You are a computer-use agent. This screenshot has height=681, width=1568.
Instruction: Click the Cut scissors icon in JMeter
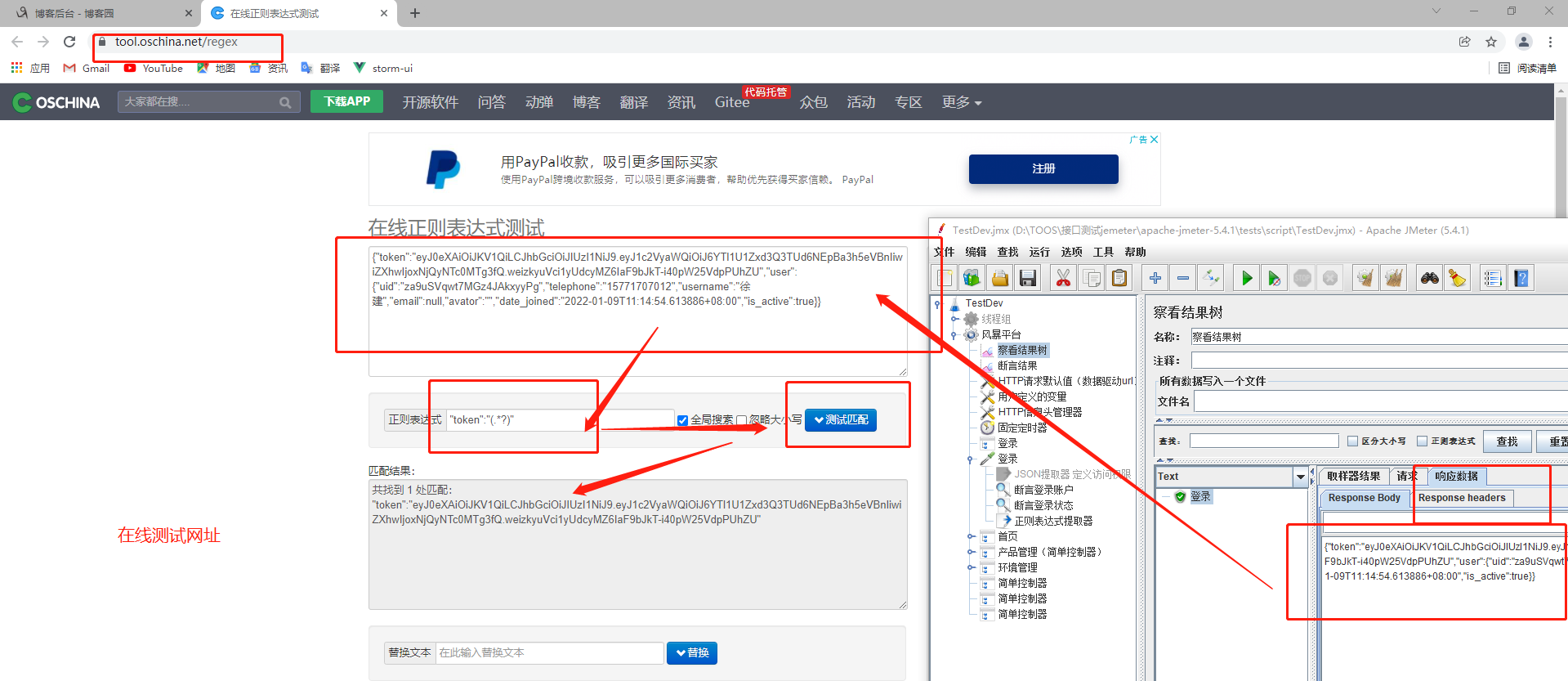coord(1063,278)
